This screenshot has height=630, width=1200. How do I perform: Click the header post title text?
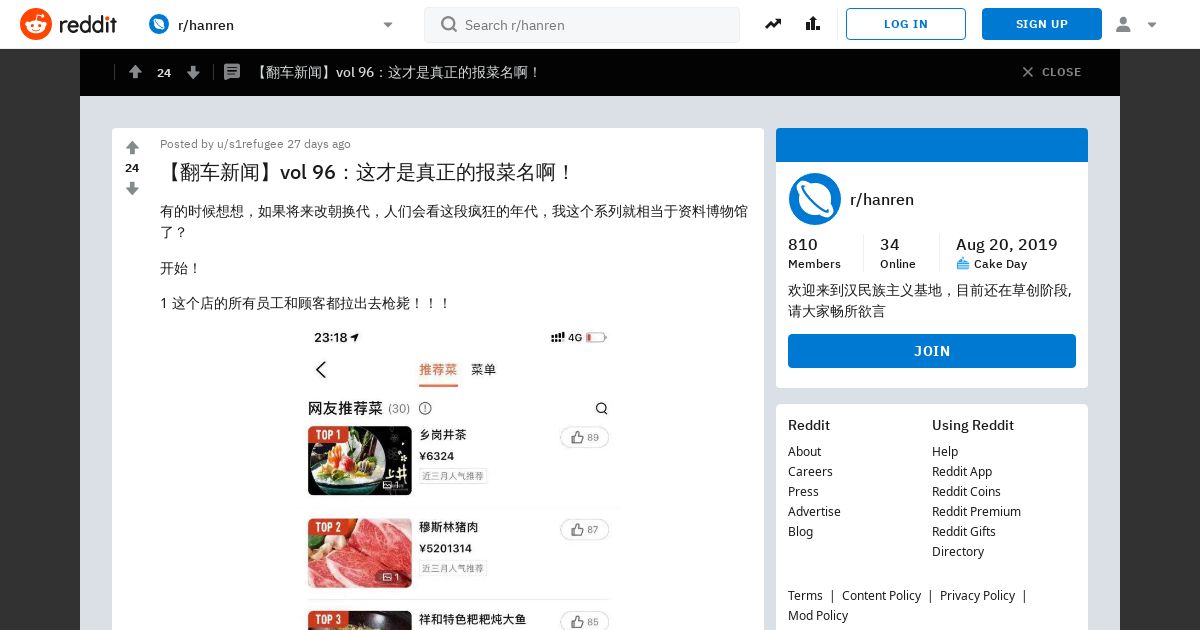(396, 72)
